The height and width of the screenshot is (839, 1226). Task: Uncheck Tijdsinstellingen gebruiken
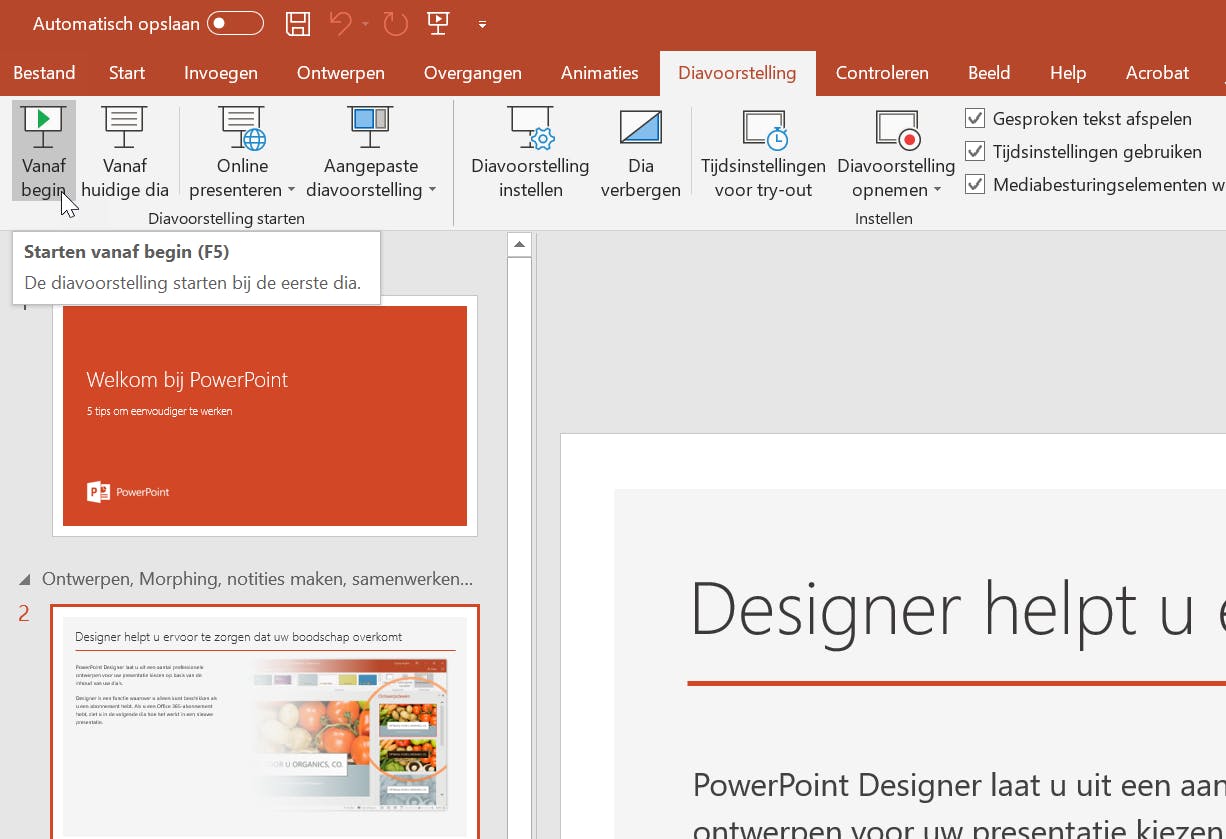[x=975, y=151]
